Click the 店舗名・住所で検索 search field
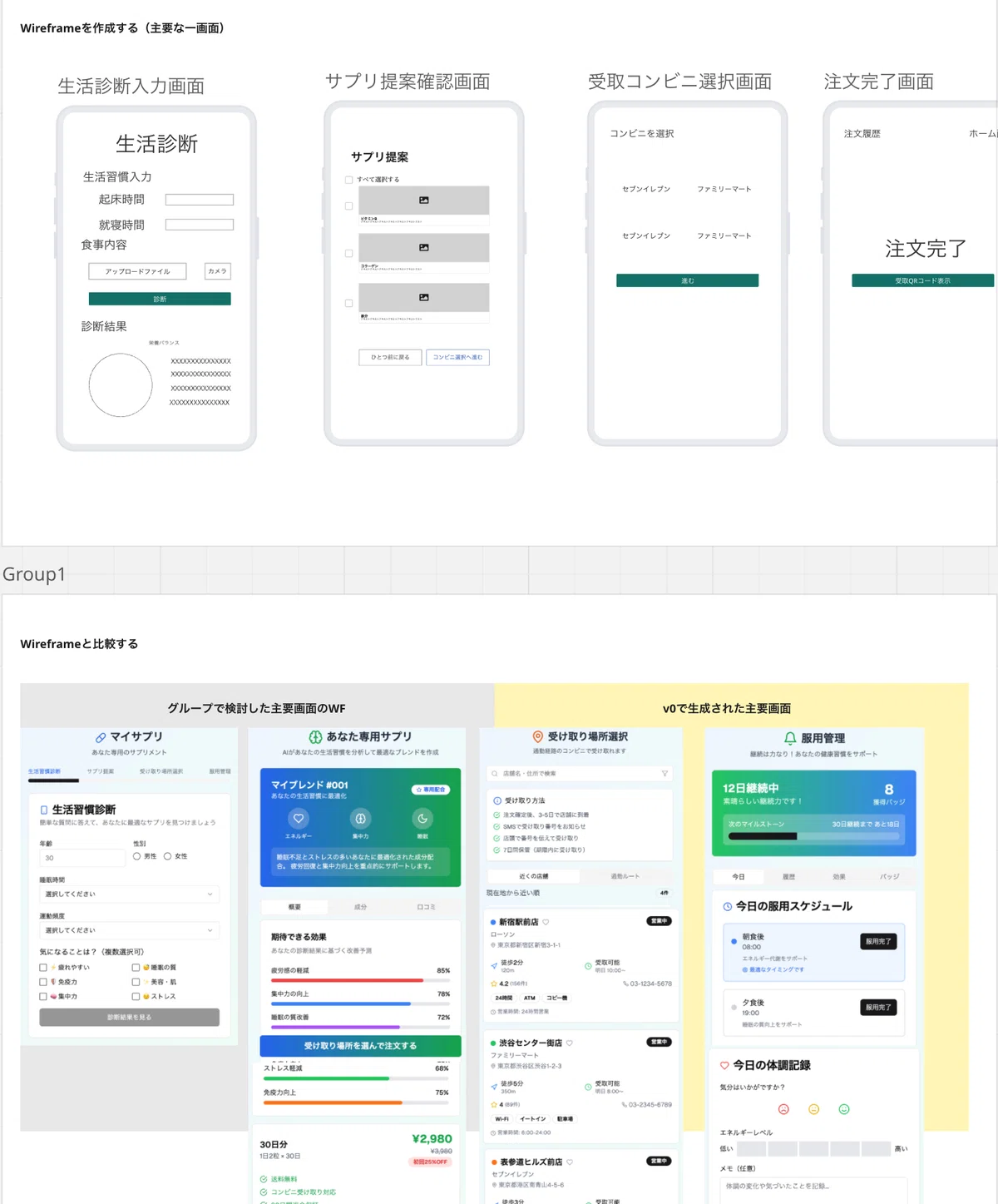 [x=580, y=774]
